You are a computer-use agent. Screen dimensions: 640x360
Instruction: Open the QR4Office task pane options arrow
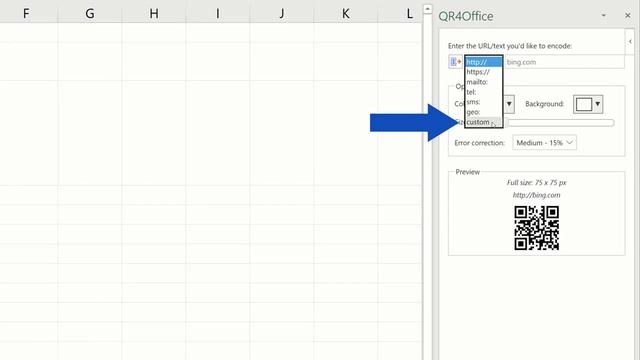click(604, 16)
